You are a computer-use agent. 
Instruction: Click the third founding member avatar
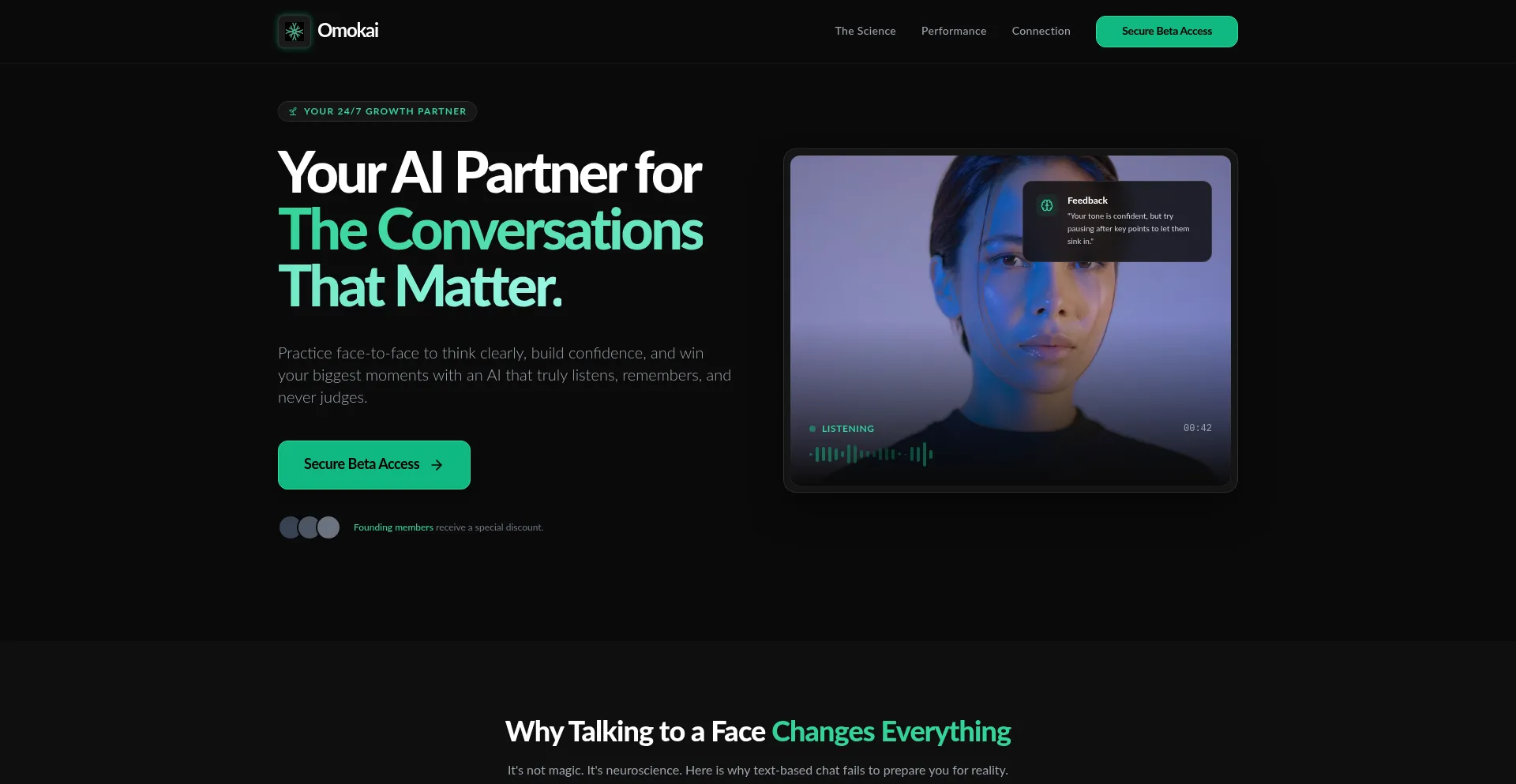(328, 527)
